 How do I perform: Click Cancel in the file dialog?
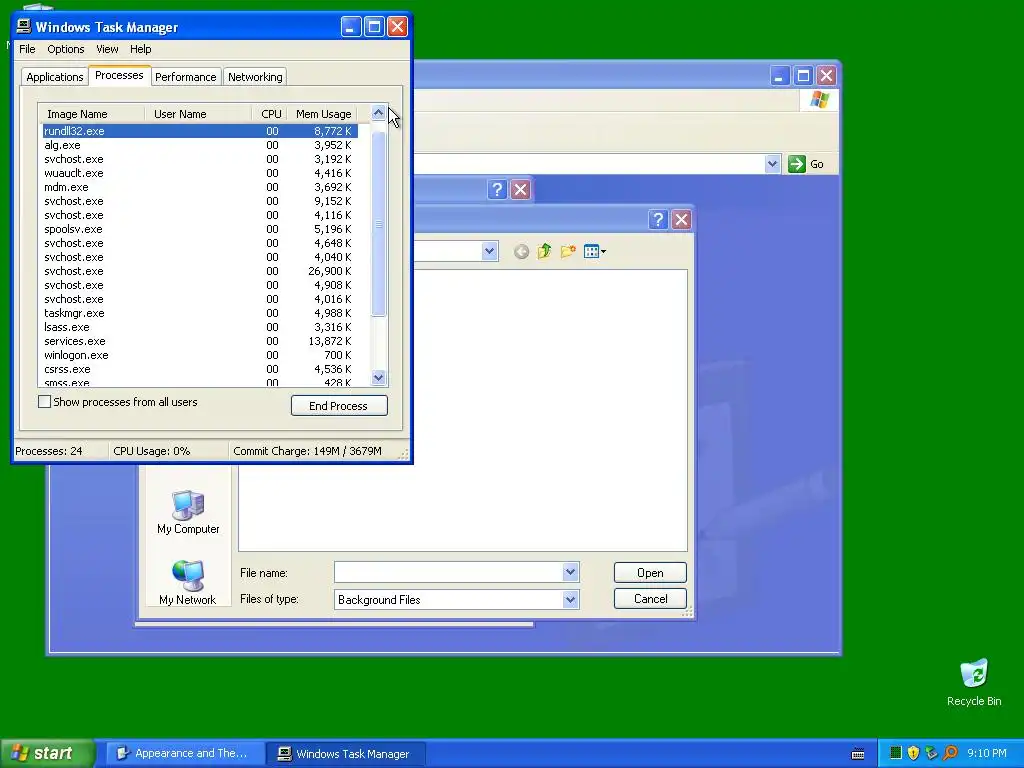click(650, 599)
